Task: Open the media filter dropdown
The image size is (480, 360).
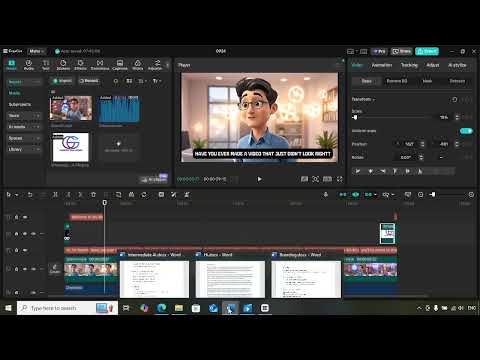Action: click(x=157, y=81)
